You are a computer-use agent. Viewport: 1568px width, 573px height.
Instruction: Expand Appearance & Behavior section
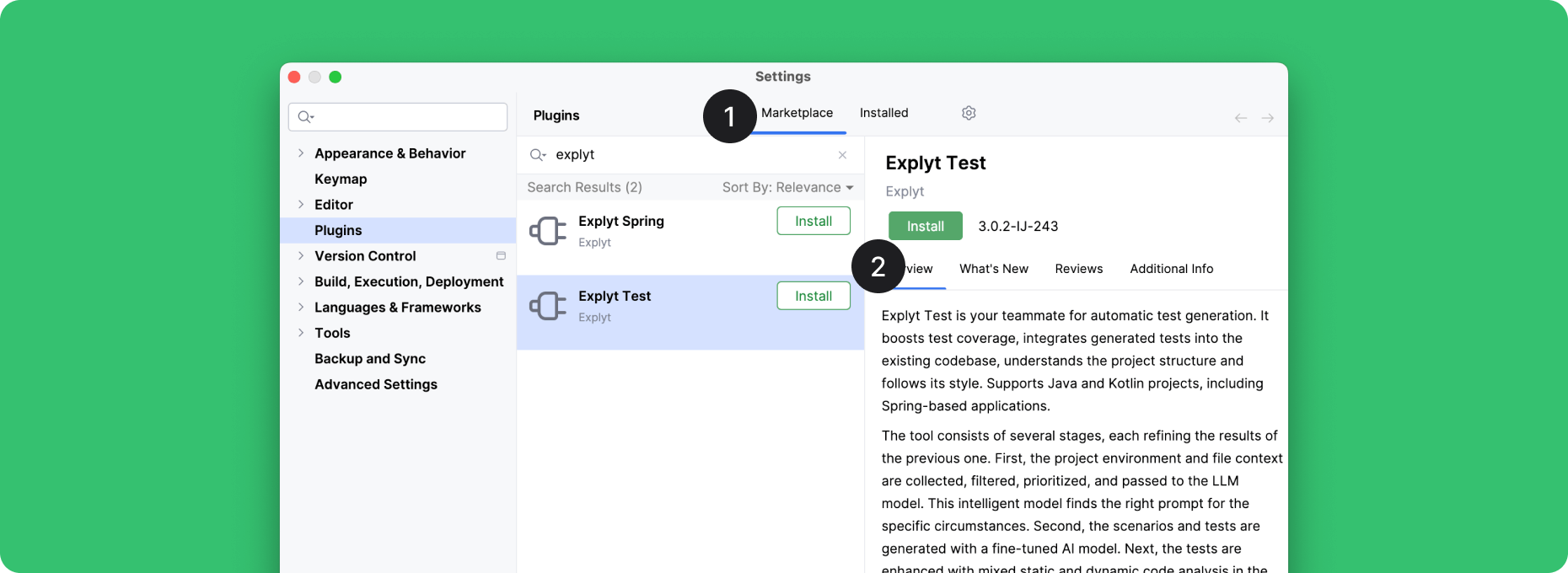301,153
